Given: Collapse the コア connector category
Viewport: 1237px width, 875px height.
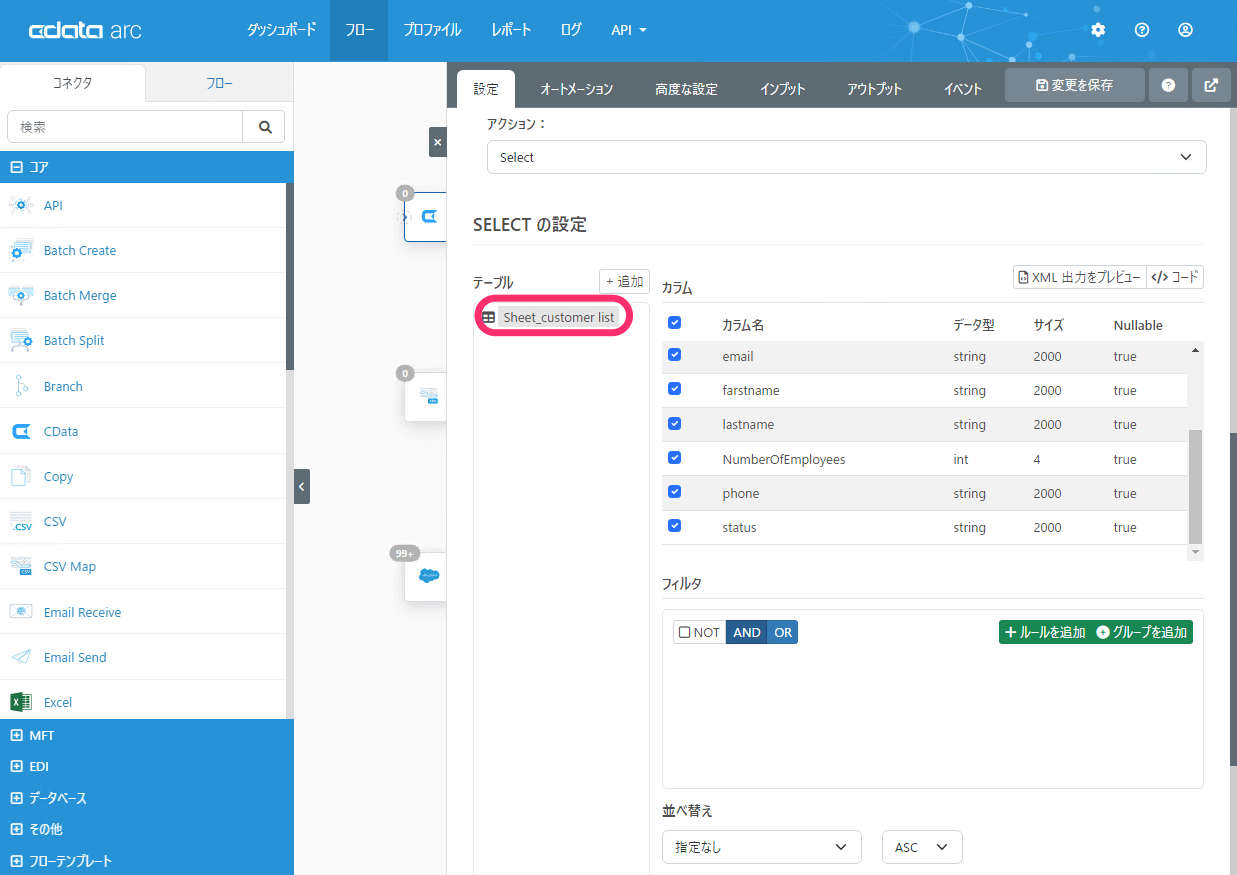Looking at the screenshot, I should (147, 167).
